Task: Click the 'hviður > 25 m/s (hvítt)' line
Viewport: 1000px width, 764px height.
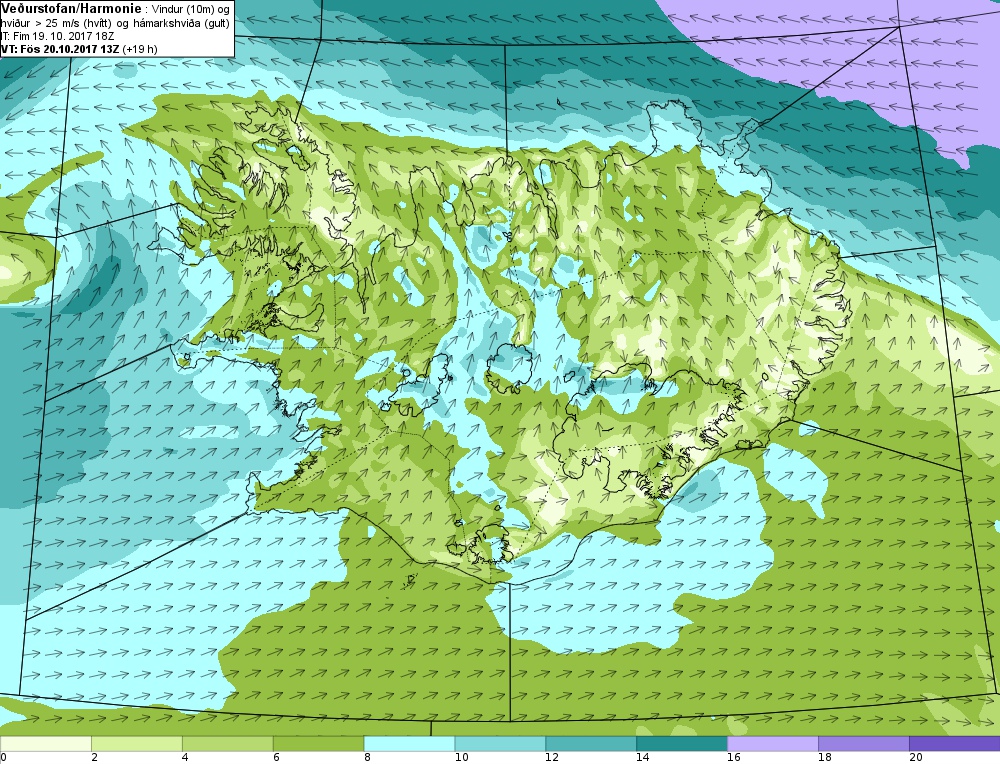Action: (54, 24)
